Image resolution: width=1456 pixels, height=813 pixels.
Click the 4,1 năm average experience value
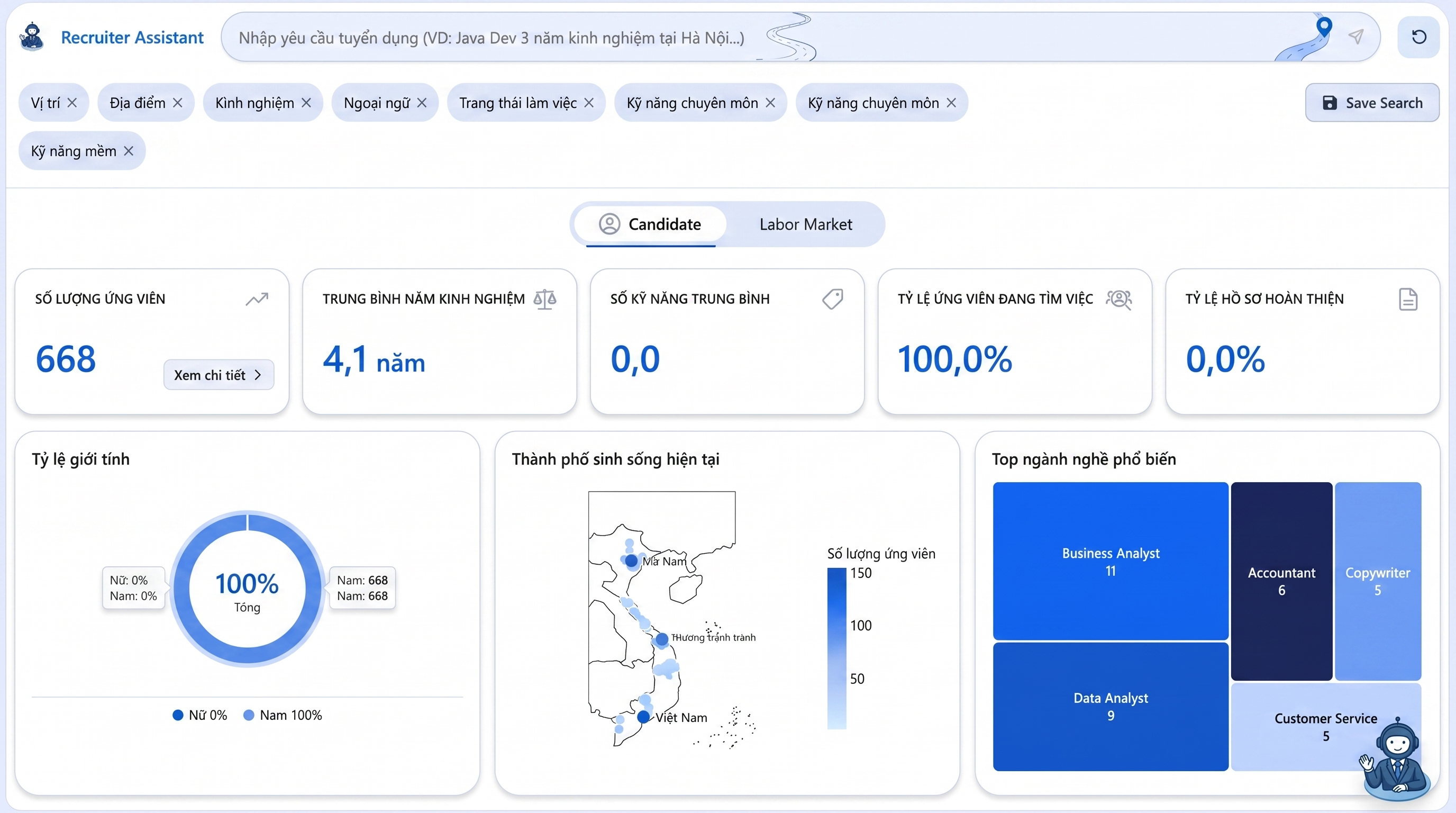(x=374, y=359)
